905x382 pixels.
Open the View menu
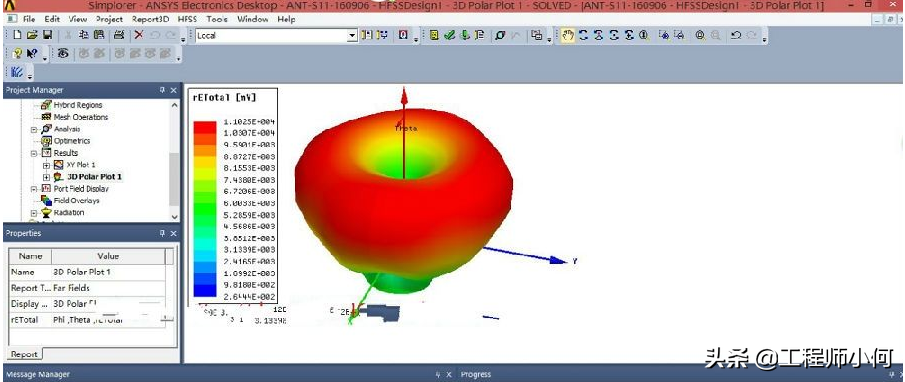[77, 19]
